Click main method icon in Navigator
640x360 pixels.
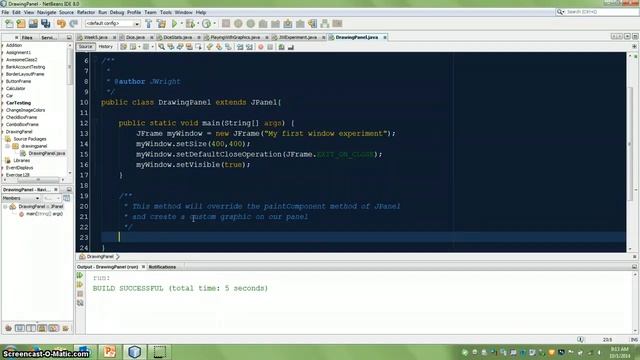click(22, 214)
